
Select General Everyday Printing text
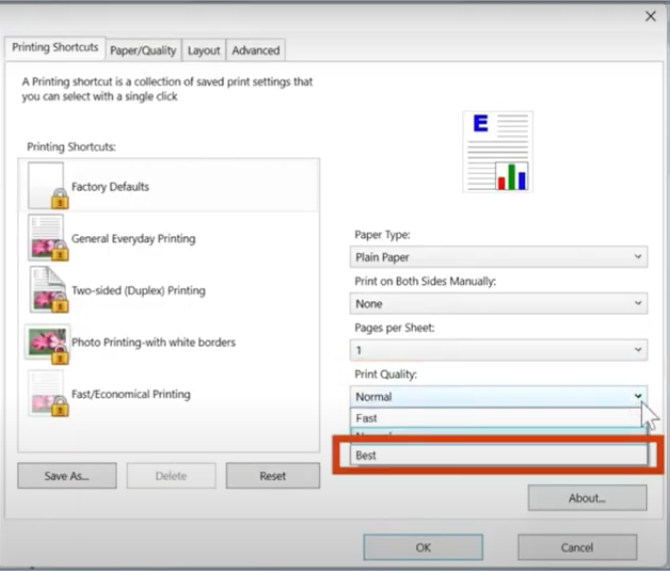(x=133, y=238)
